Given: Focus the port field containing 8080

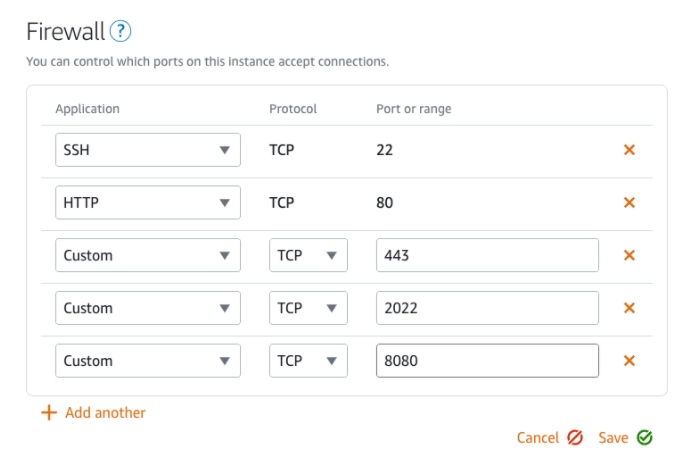Looking at the screenshot, I should point(487,361).
